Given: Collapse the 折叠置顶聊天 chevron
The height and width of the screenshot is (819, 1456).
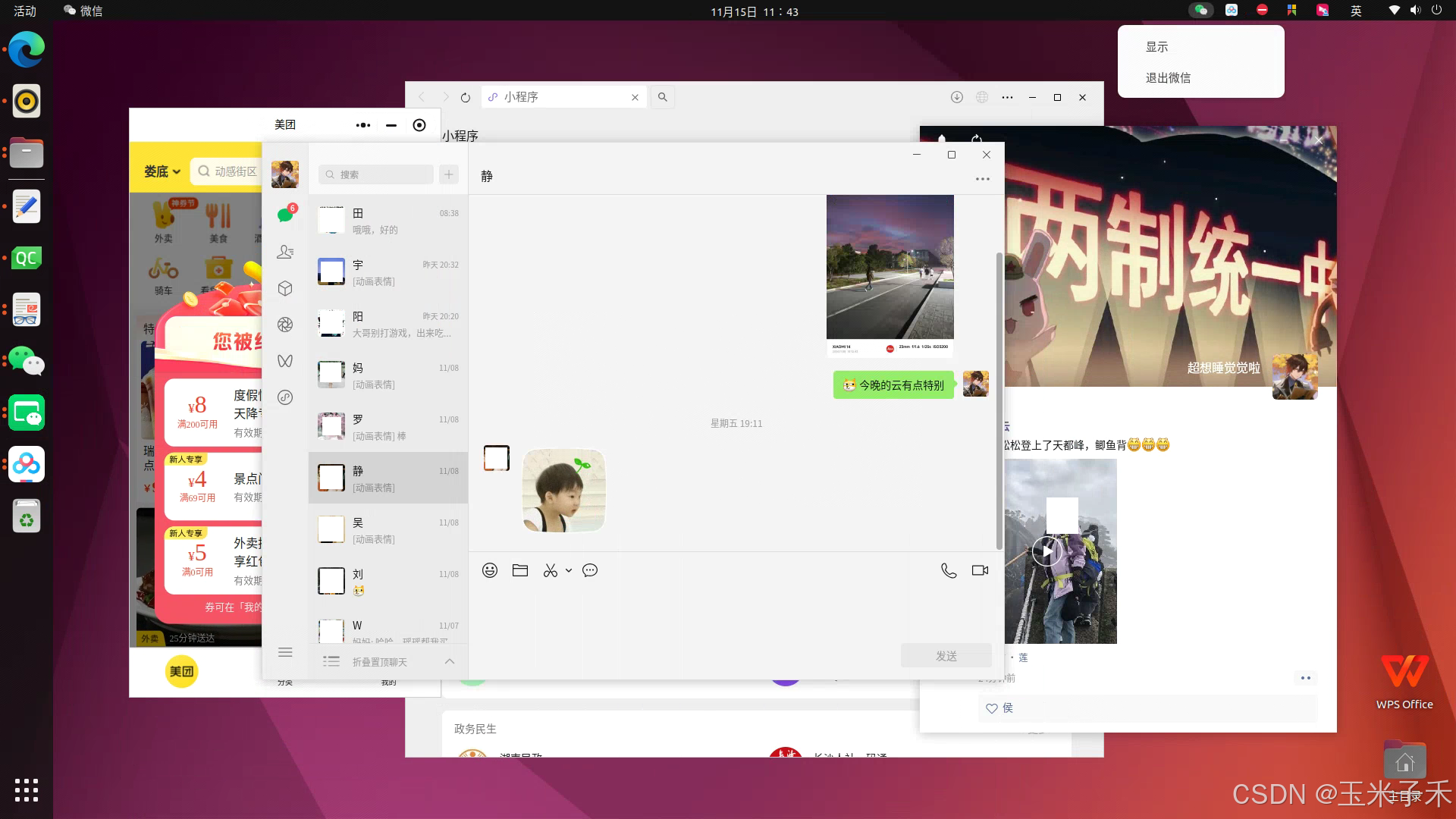Looking at the screenshot, I should click(x=450, y=661).
